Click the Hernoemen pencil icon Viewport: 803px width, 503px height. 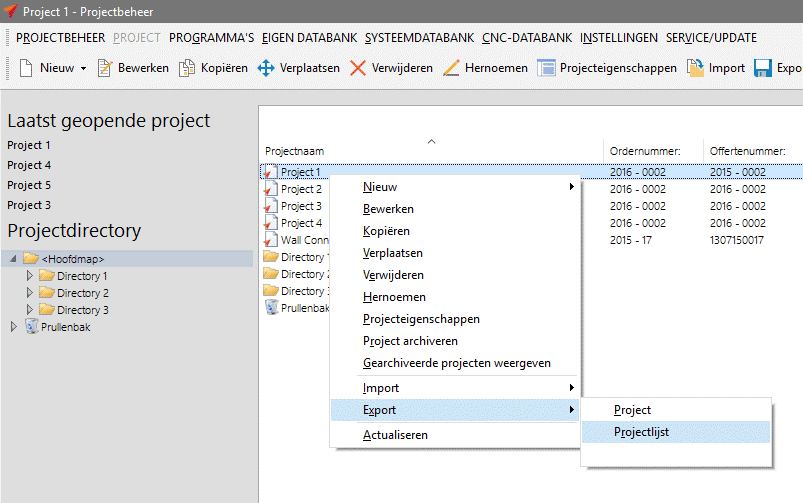pos(450,68)
